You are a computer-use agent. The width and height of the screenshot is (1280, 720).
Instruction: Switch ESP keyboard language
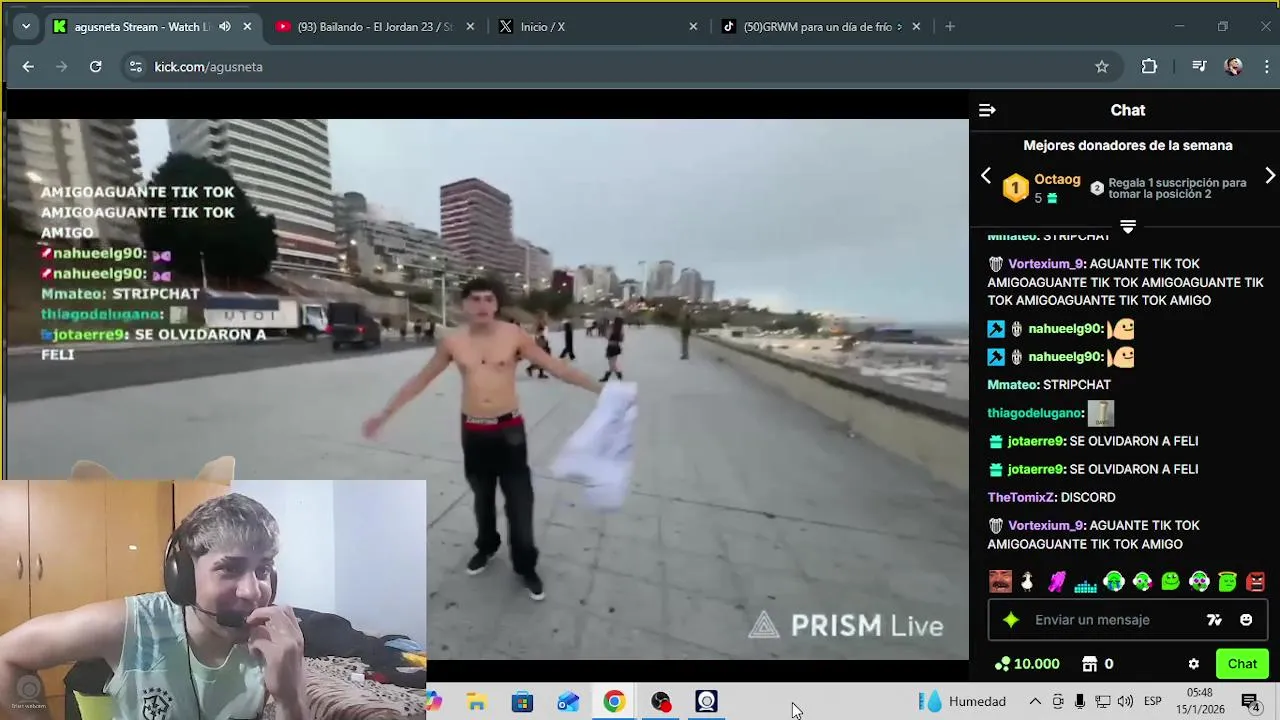coord(1152,702)
